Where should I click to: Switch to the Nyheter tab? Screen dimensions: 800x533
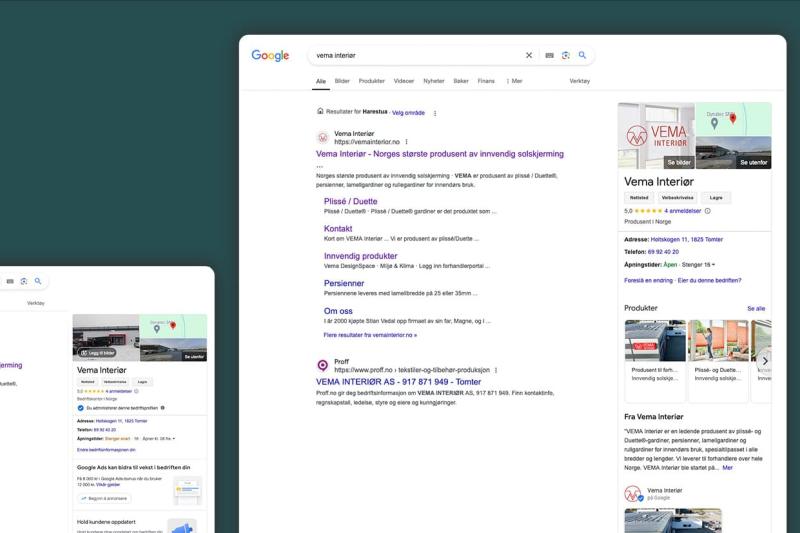(x=434, y=81)
